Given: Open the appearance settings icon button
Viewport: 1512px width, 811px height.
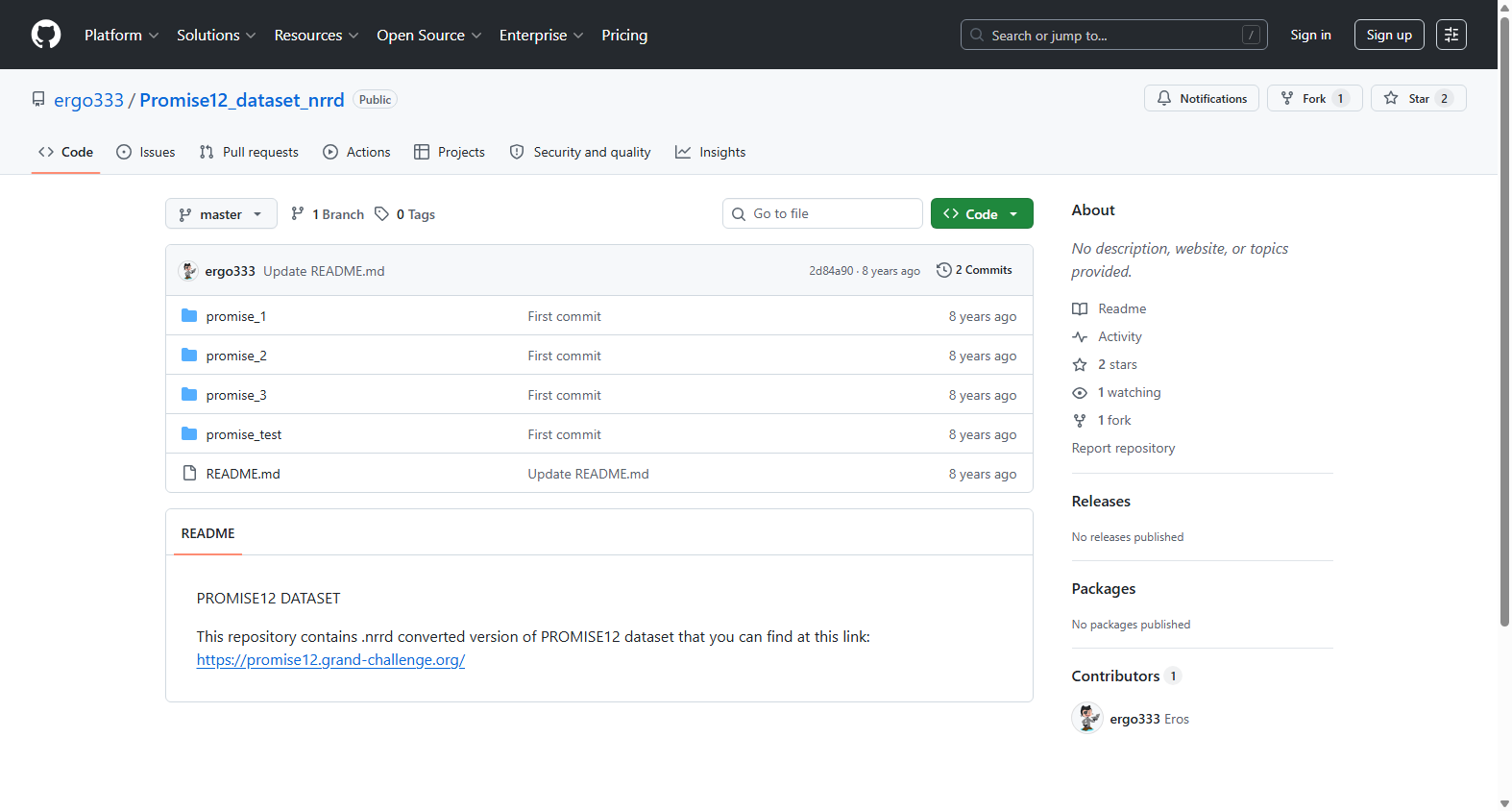Looking at the screenshot, I should coord(1451,35).
